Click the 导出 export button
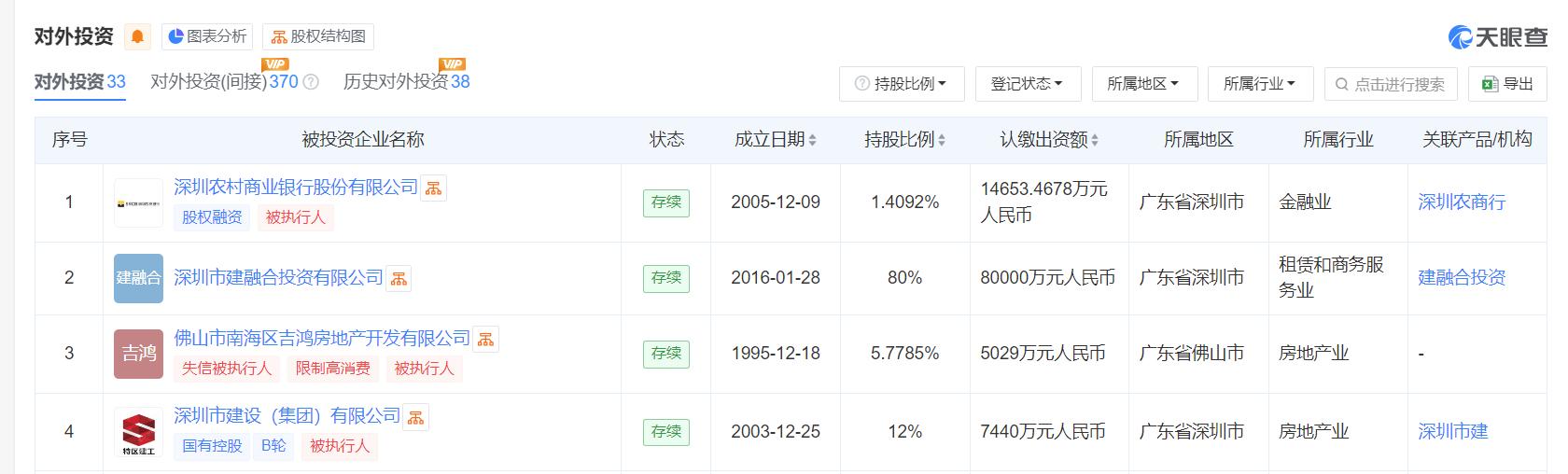This screenshot has height=474, width=1568. point(1508,84)
